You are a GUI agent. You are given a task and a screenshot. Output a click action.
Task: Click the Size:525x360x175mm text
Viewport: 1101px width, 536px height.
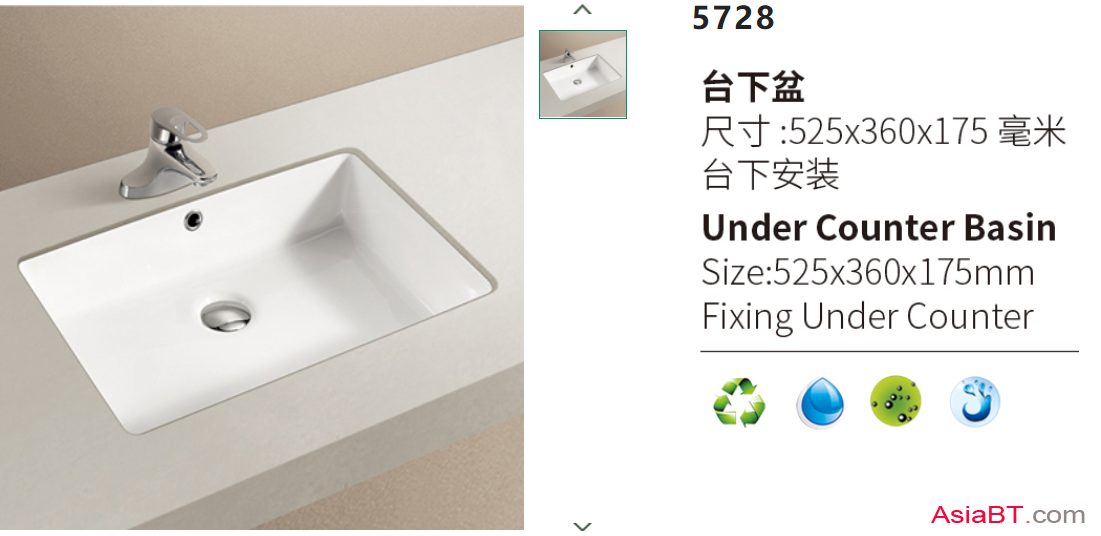point(868,273)
